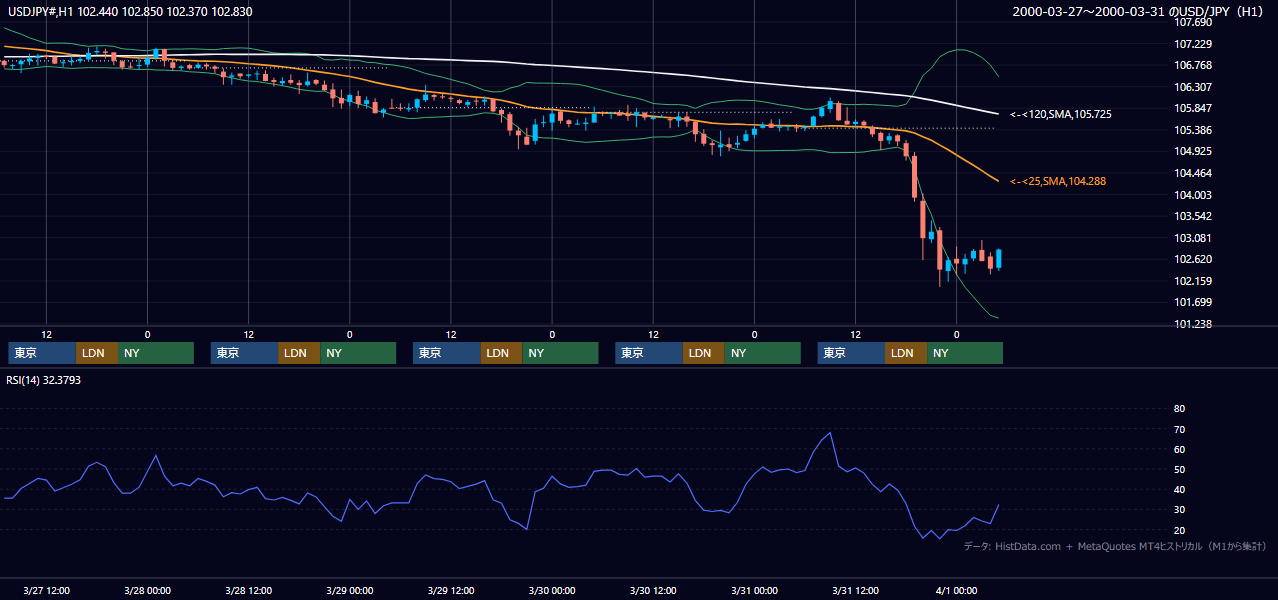Click the 103.542 price axis value
The width and height of the screenshot is (1278, 600).
tap(1191, 216)
